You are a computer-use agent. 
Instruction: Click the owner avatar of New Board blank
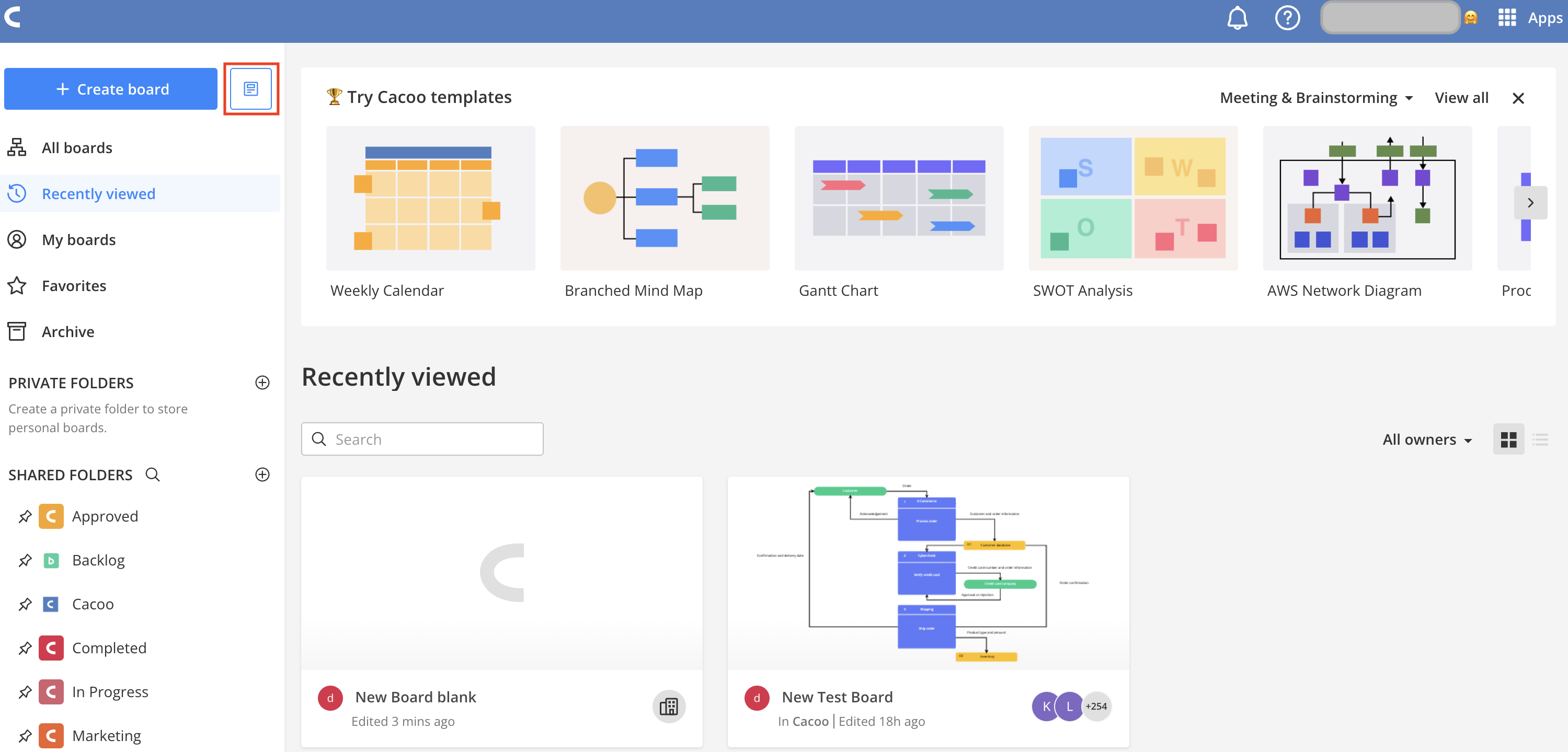point(330,698)
